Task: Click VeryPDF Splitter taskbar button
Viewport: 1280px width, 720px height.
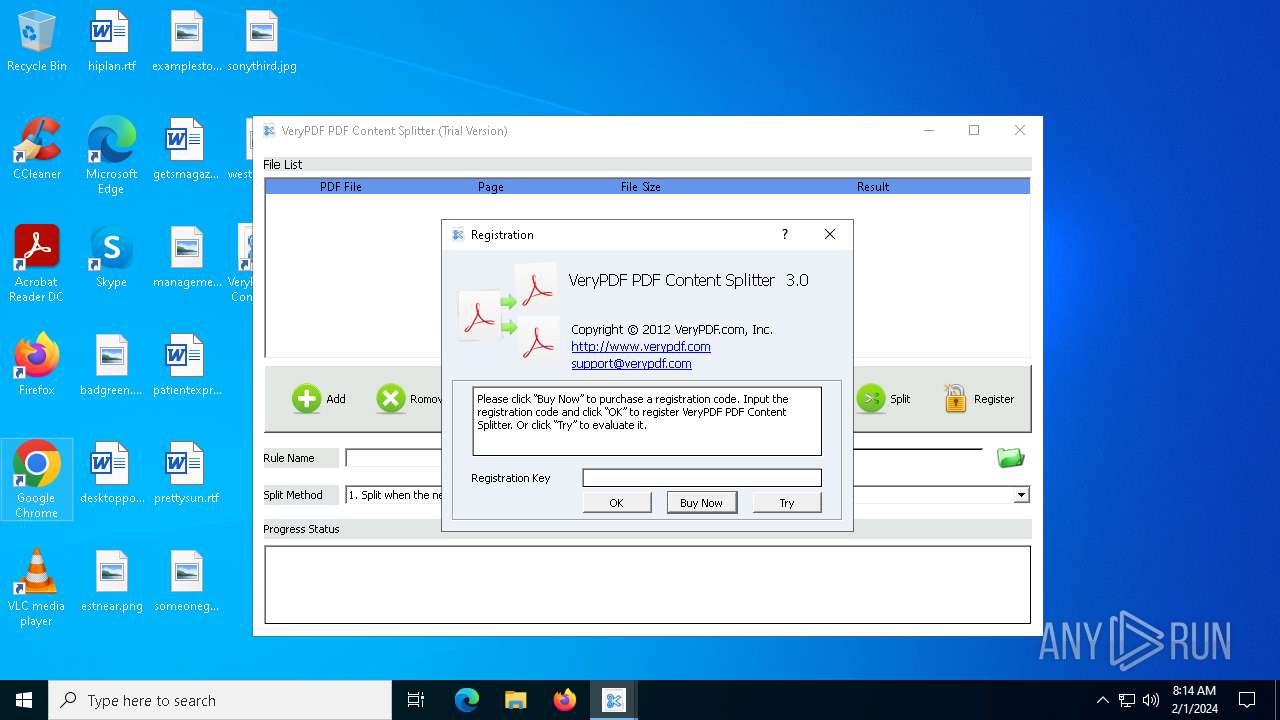Action: click(614, 700)
